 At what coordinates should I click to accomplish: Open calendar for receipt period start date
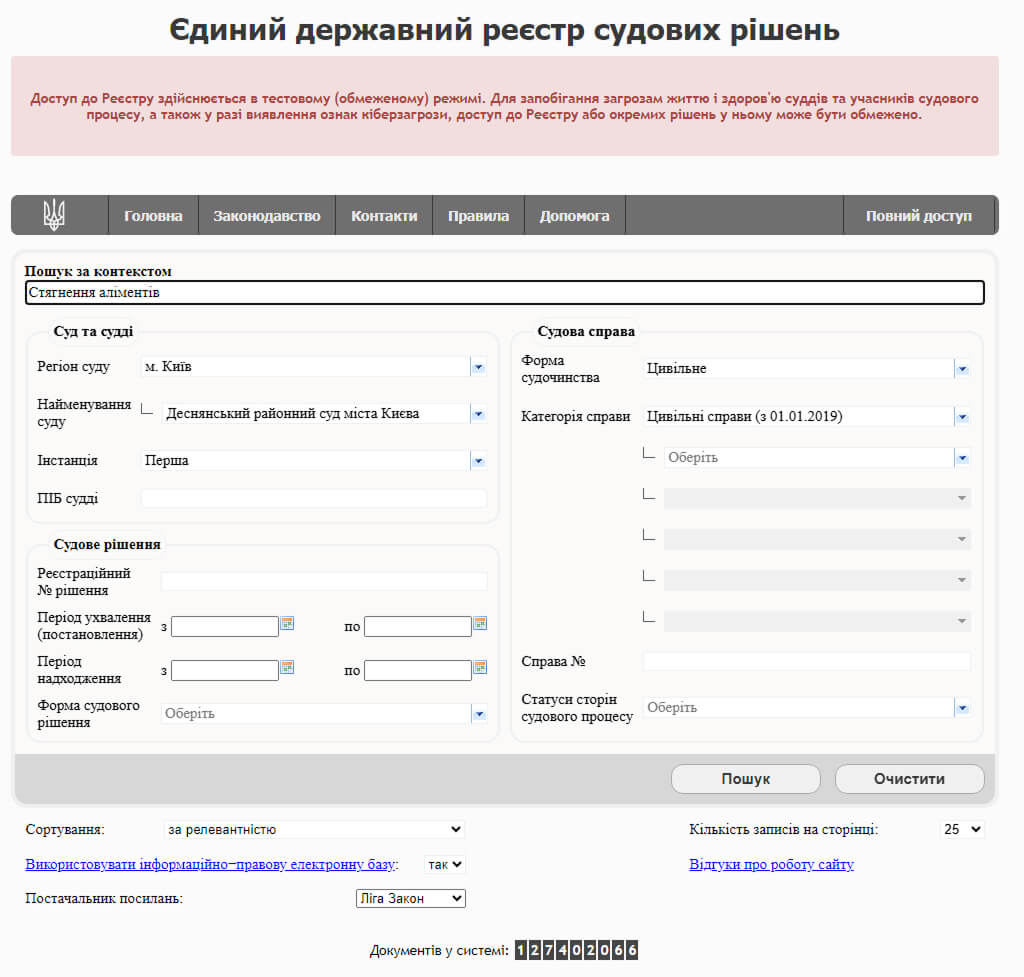point(287,668)
